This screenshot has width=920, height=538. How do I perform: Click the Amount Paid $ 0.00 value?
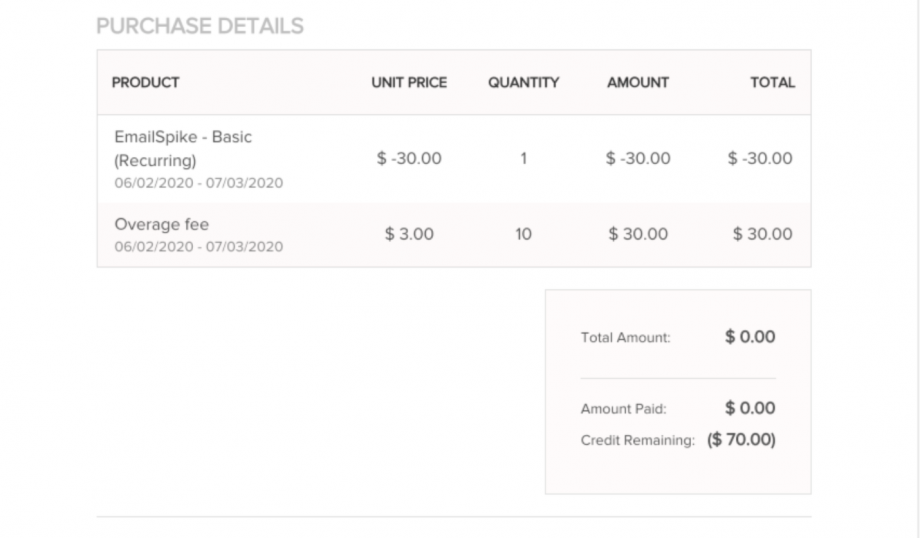pyautogui.click(x=750, y=408)
